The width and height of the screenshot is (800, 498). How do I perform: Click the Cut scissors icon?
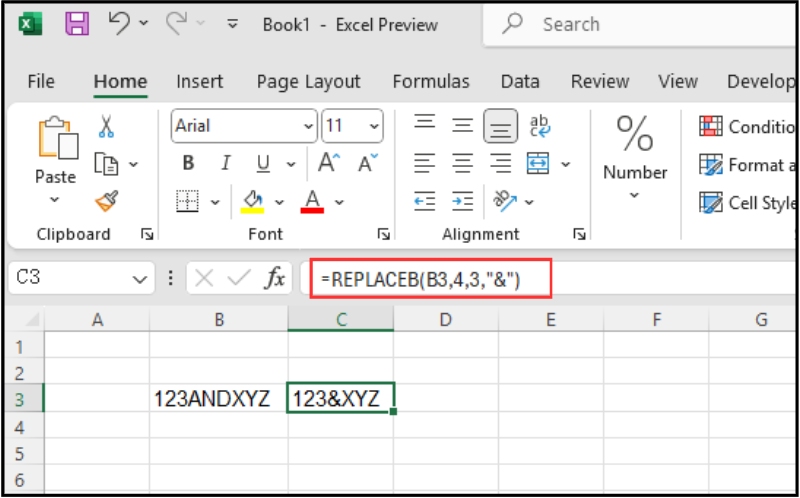106,126
